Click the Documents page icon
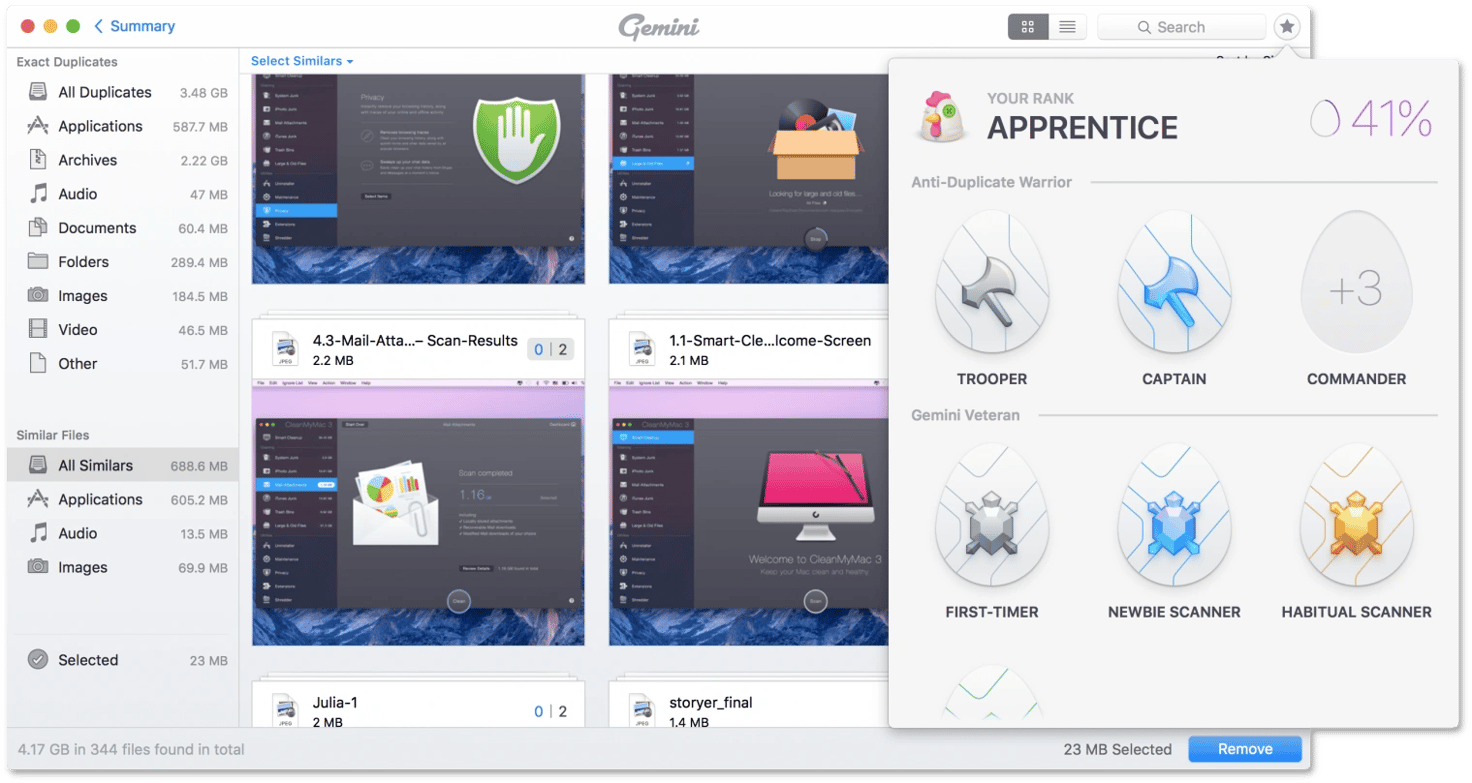The width and height of the screenshot is (1472, 783). pos(38,228)
